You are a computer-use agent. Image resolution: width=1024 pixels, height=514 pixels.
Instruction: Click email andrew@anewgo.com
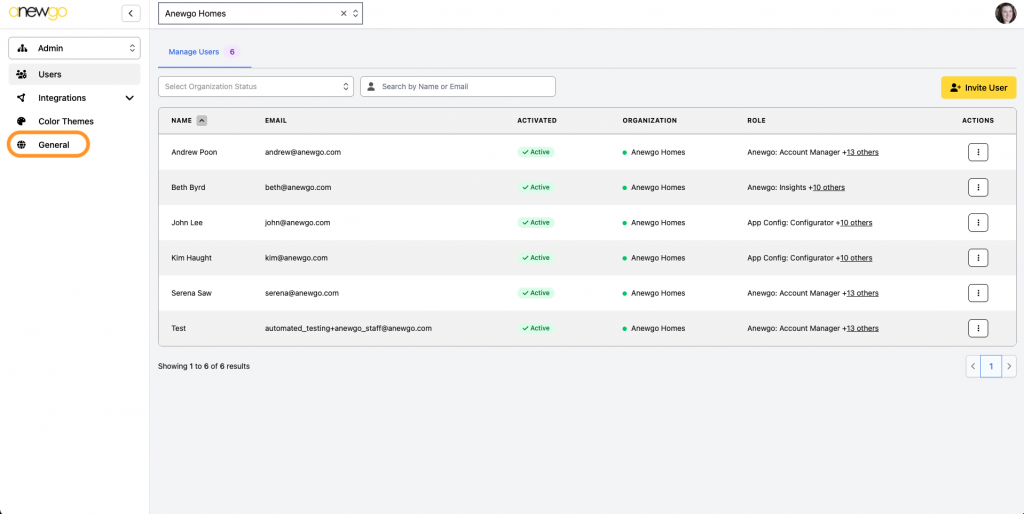pos(303,152)
